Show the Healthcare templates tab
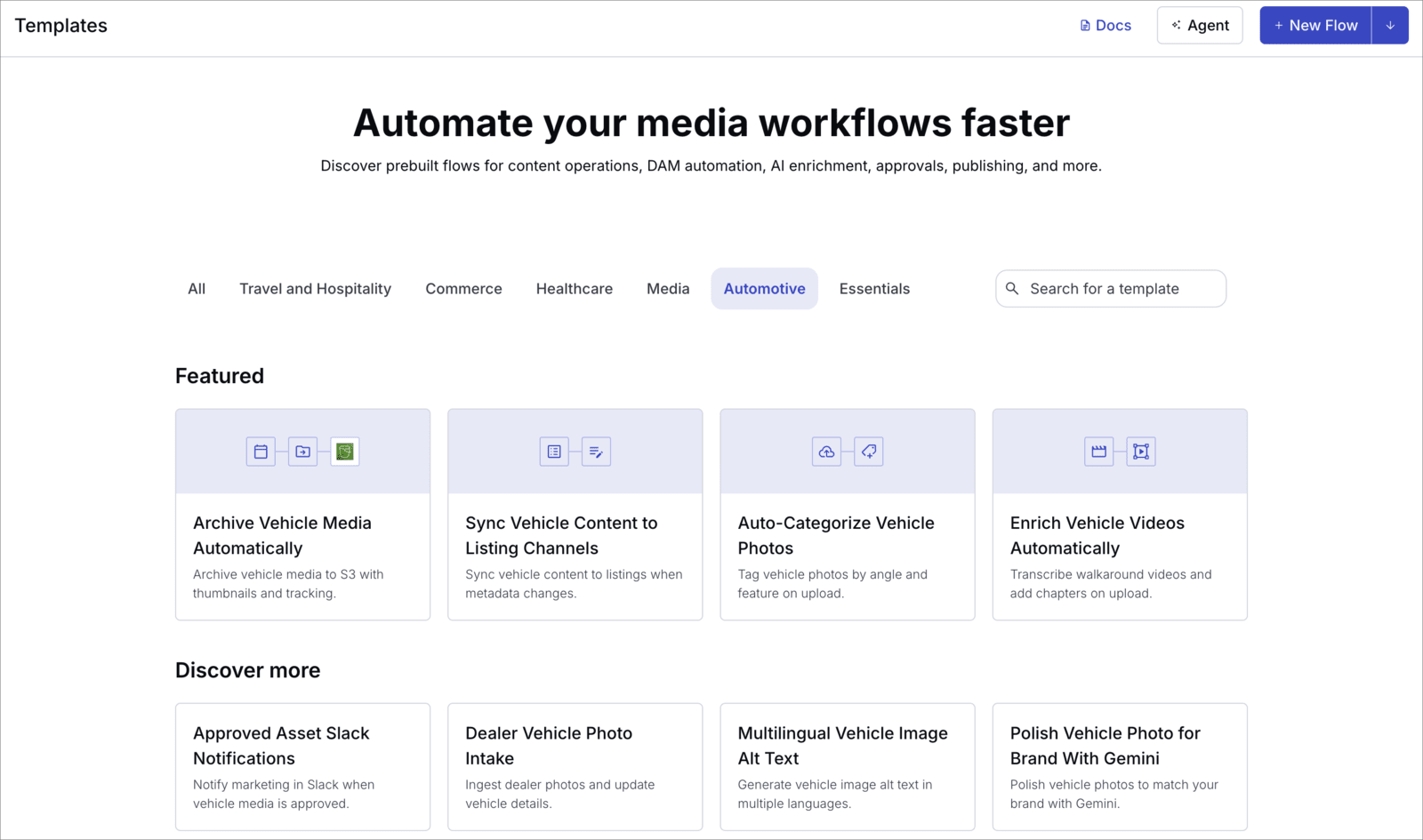The image size is (1423, 840). [575, 289]
